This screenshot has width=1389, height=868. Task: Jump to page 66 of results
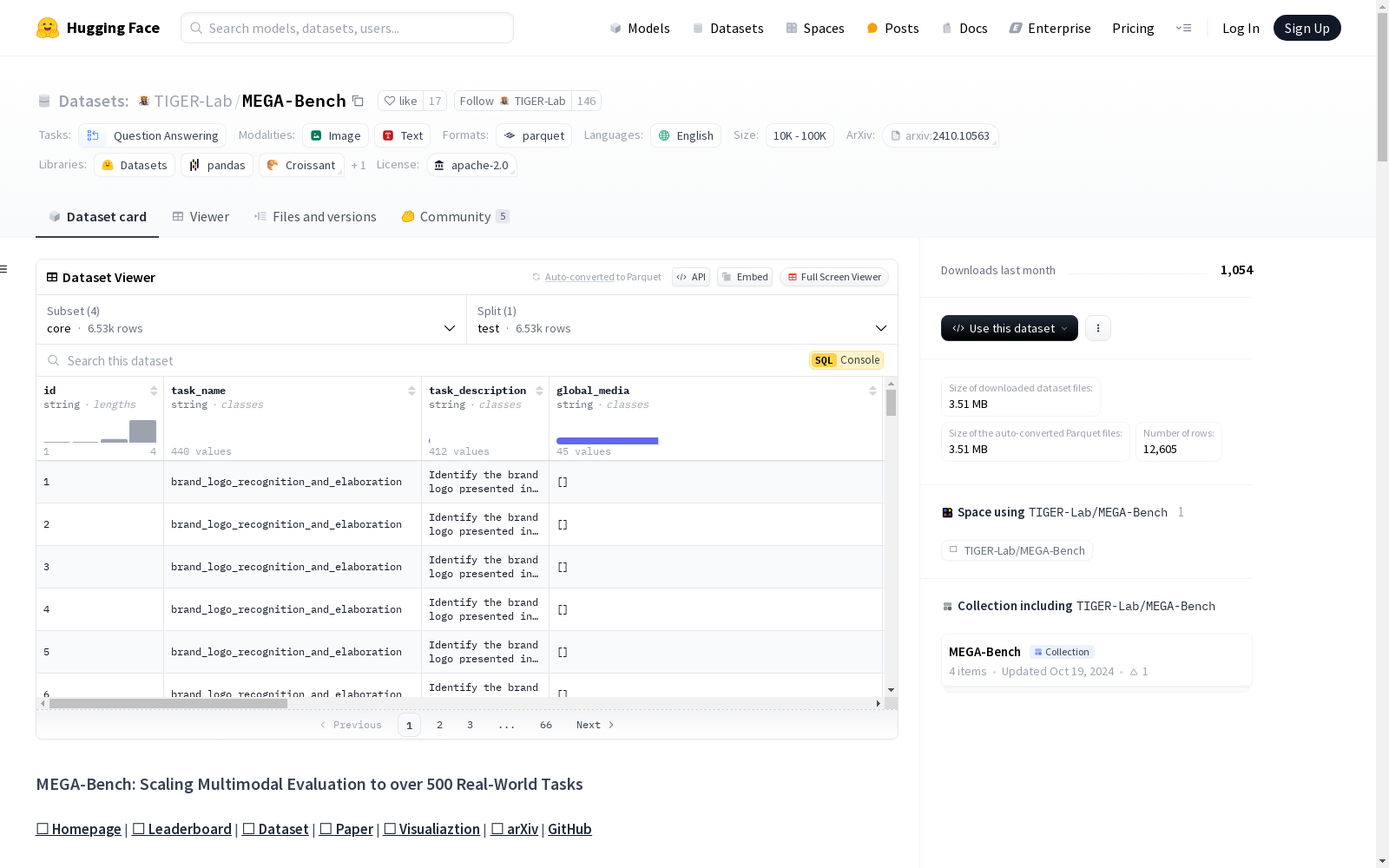[545, 725]
